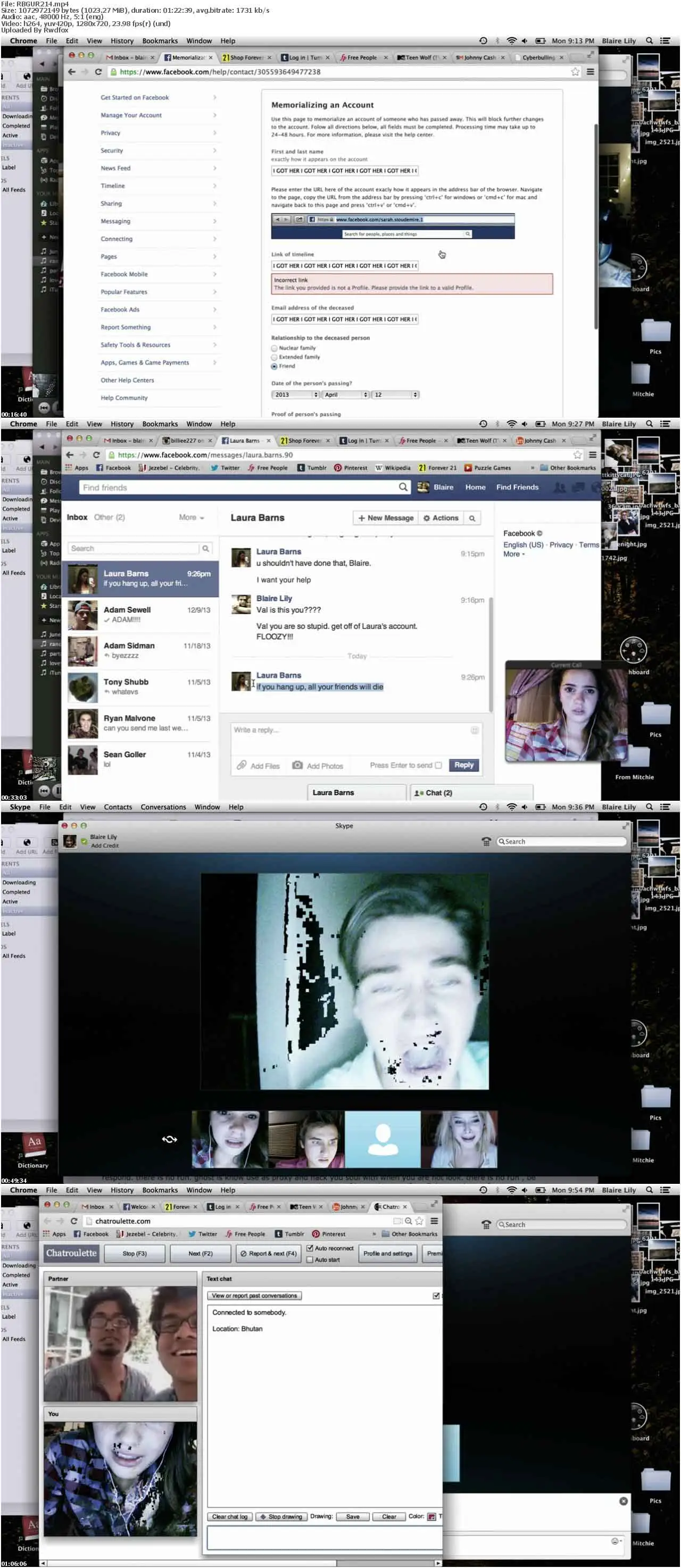
Task: Click the Stop (F3) button
Action: 135,1254
